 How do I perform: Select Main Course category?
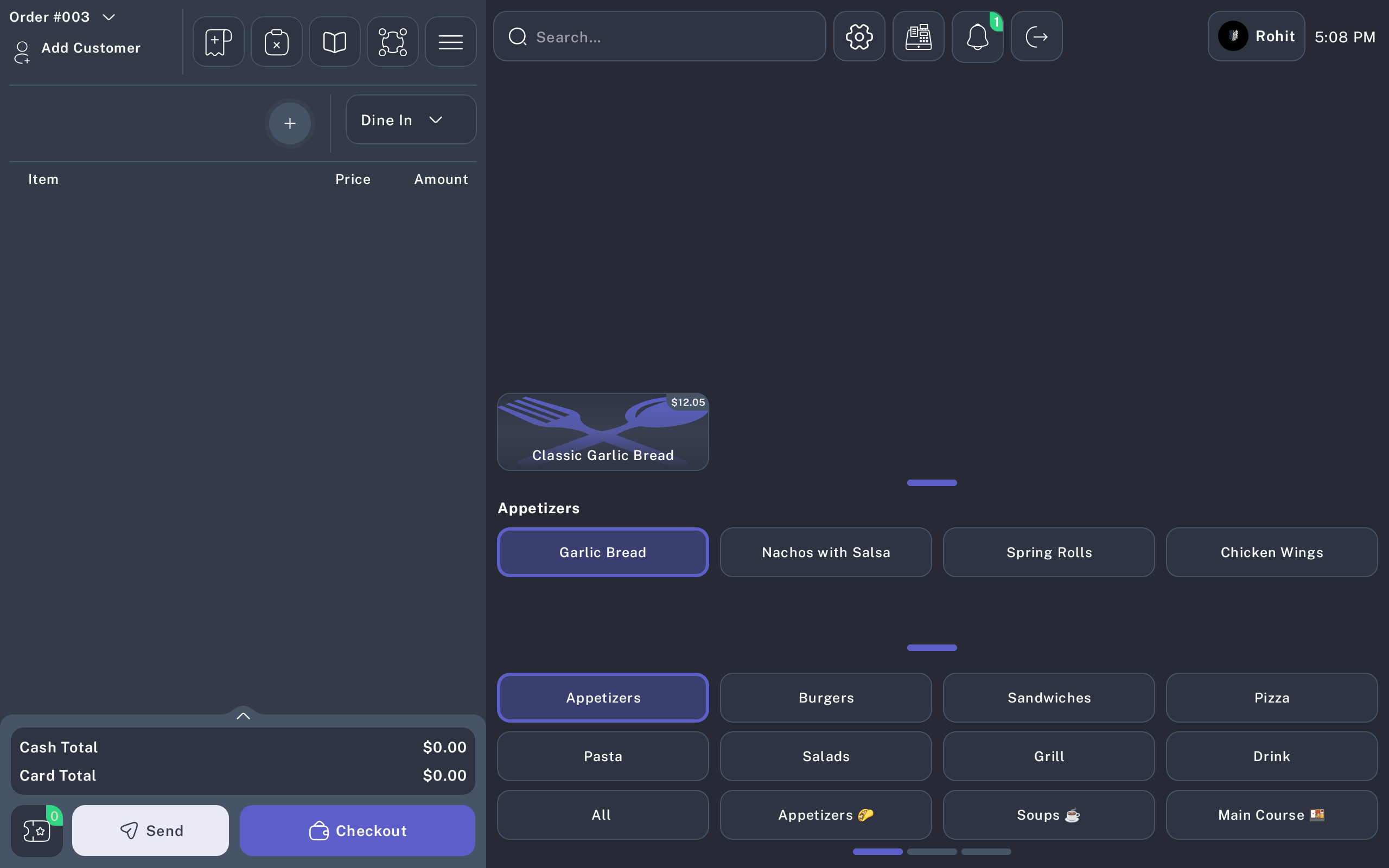click(1272, 815)
